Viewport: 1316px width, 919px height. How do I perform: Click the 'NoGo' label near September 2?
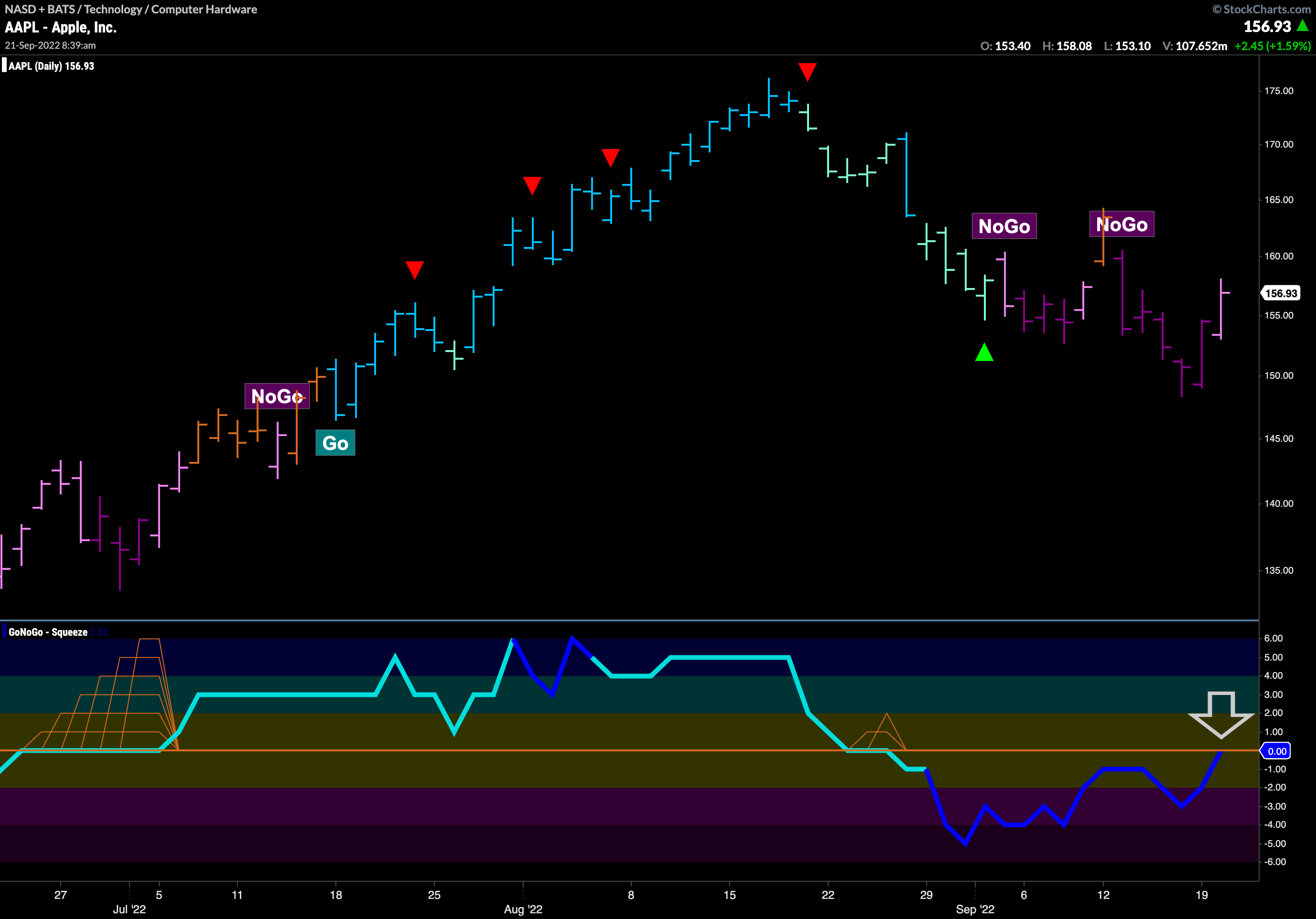[x=1004, y=226]
